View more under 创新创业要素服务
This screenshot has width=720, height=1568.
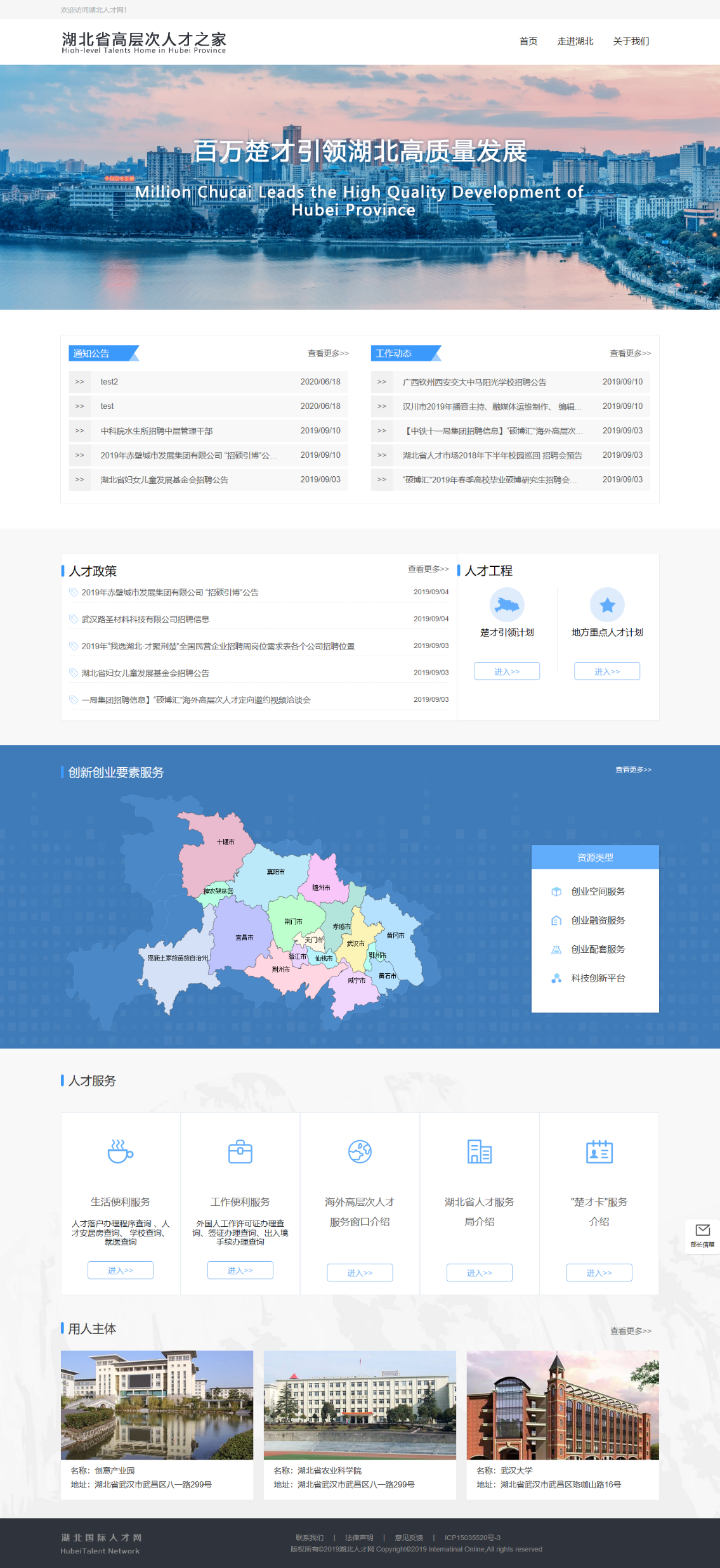coord(634,770)
